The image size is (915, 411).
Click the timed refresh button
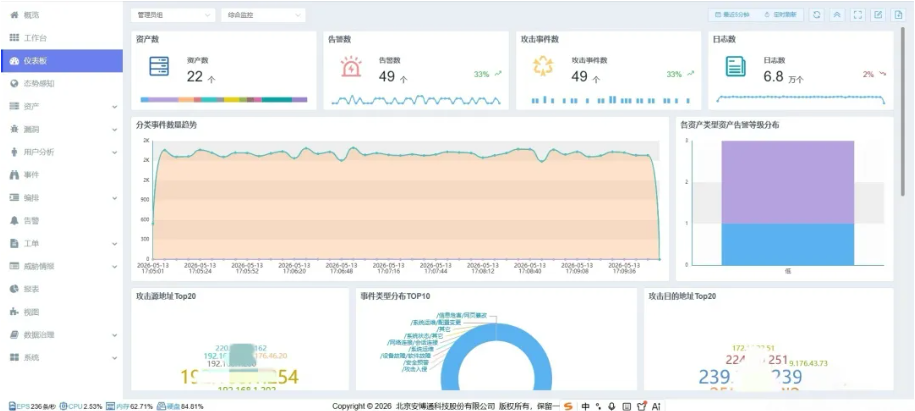[x=781, y=15]
